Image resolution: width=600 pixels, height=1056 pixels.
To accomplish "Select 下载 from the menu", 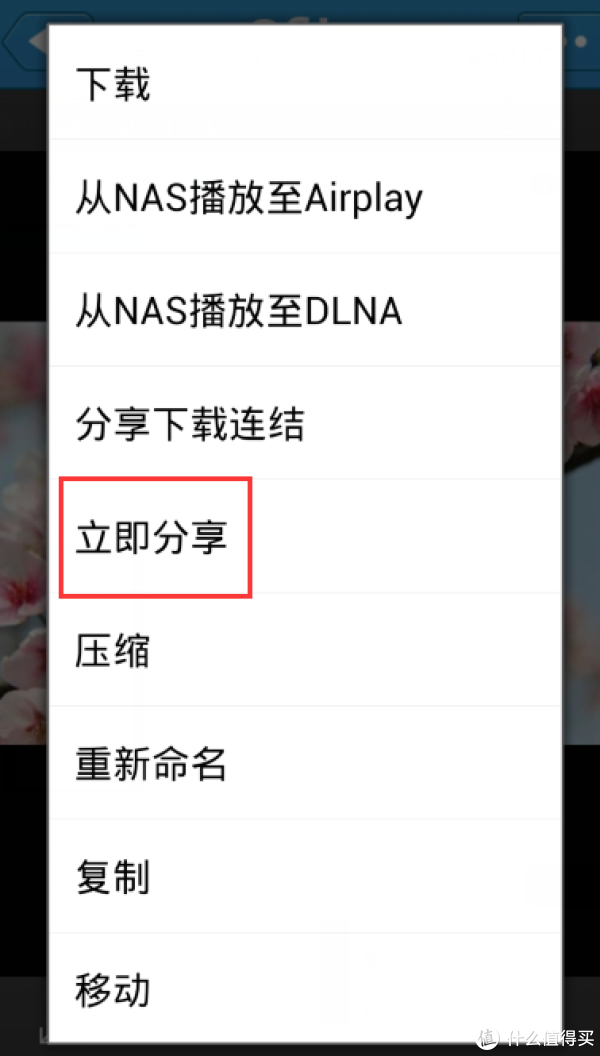I will 304,83.
